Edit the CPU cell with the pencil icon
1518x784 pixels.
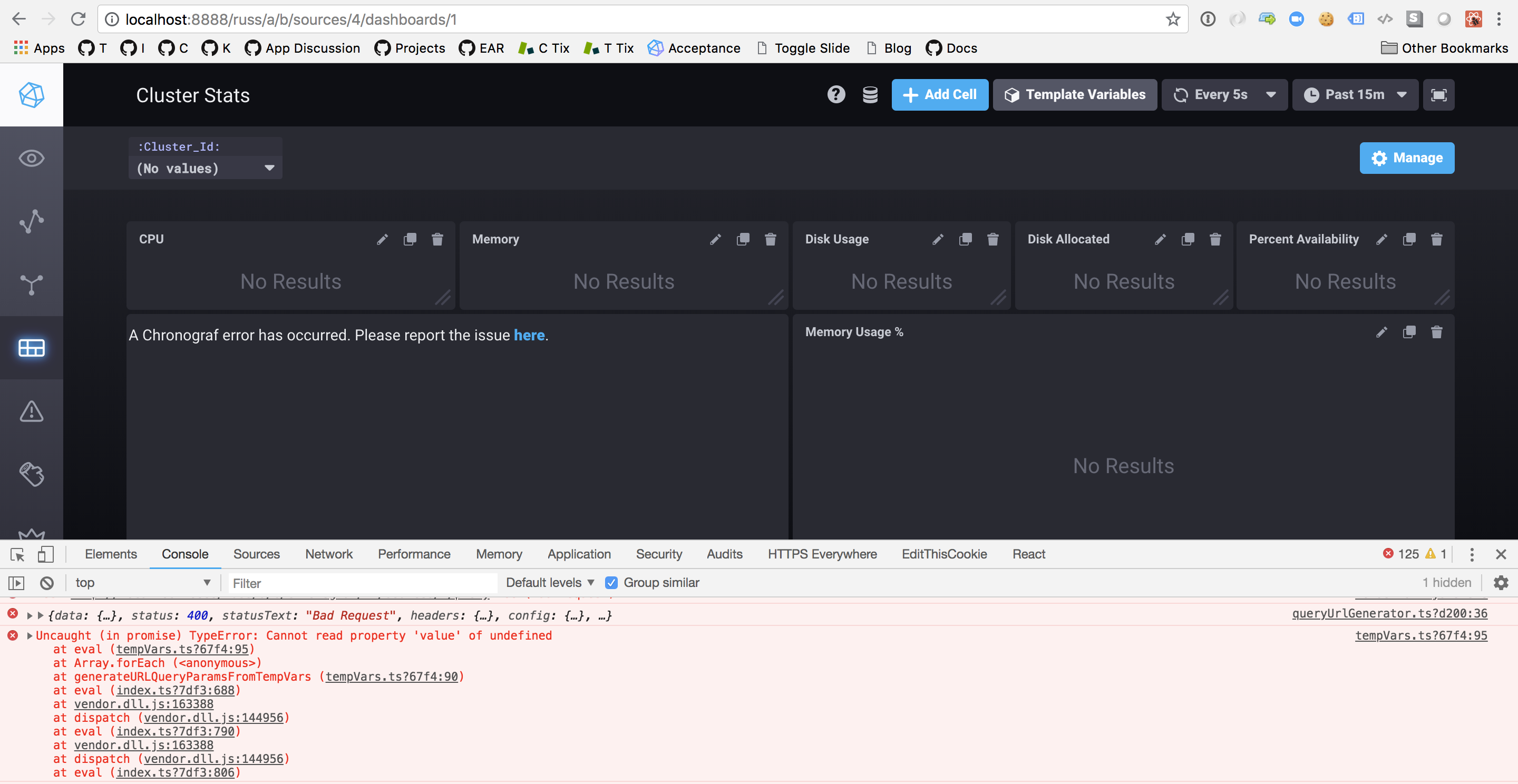(x=382, y=239)
